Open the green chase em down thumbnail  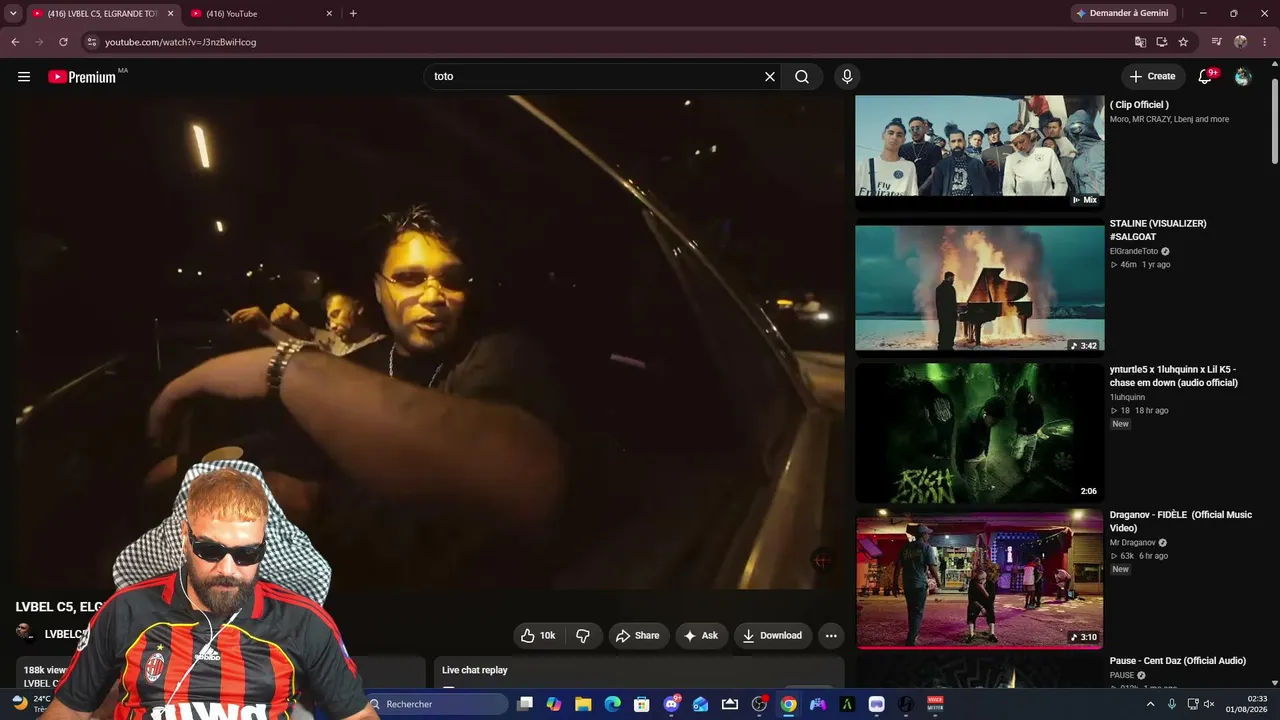980,432
